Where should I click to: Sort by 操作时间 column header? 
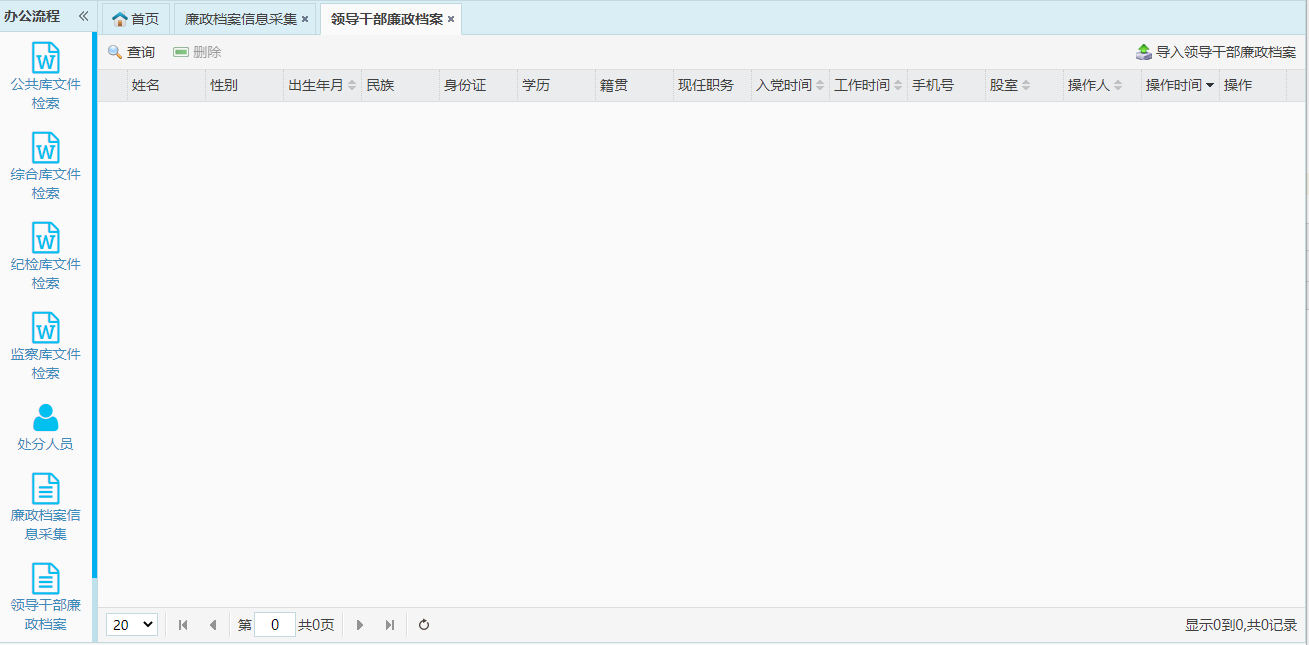(x=1179, y=86)
